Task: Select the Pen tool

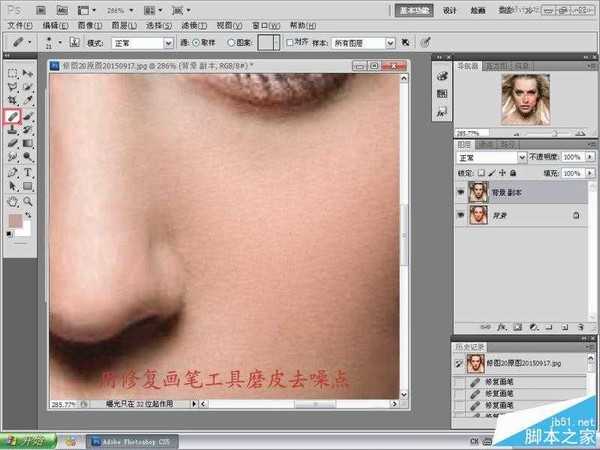Action: coord(13,172)
